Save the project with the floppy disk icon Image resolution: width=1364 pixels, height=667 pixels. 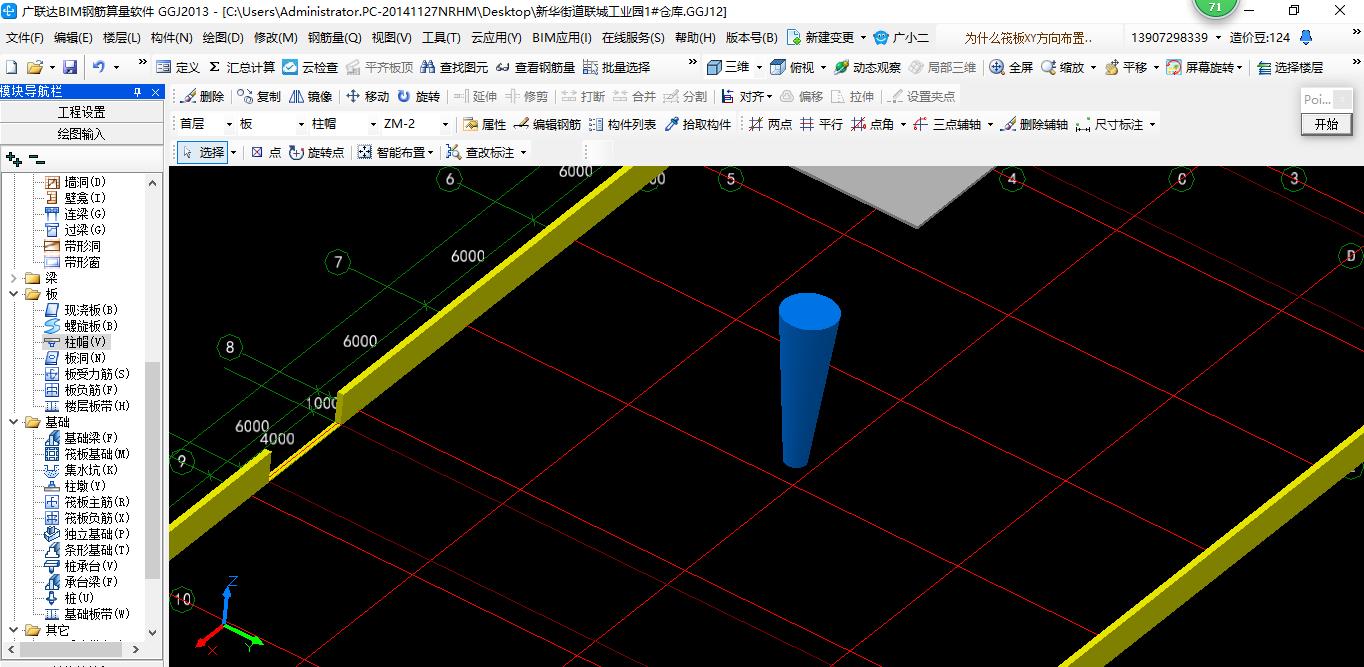click(x=70, y=67)
